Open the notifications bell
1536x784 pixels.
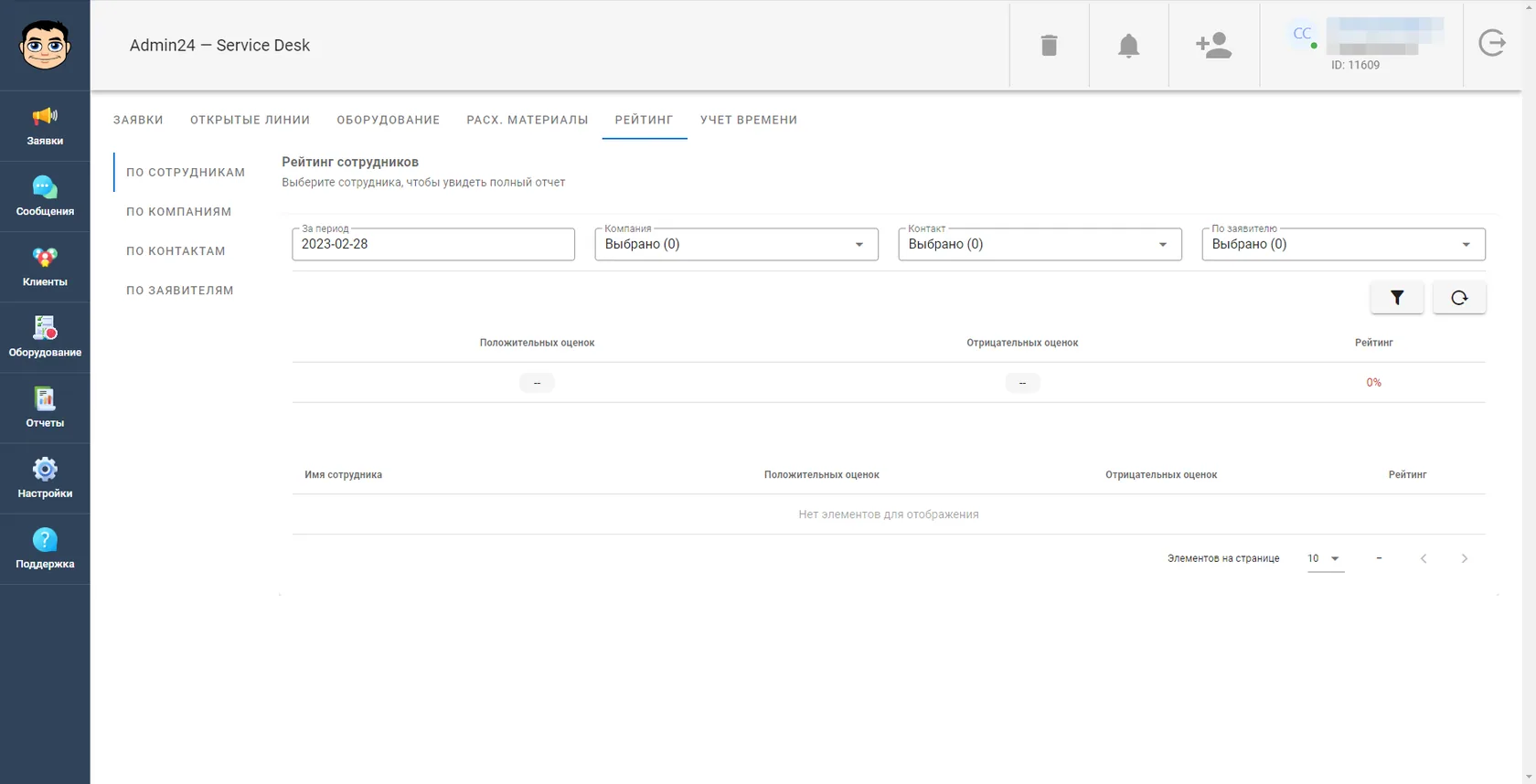[1128, 45]
